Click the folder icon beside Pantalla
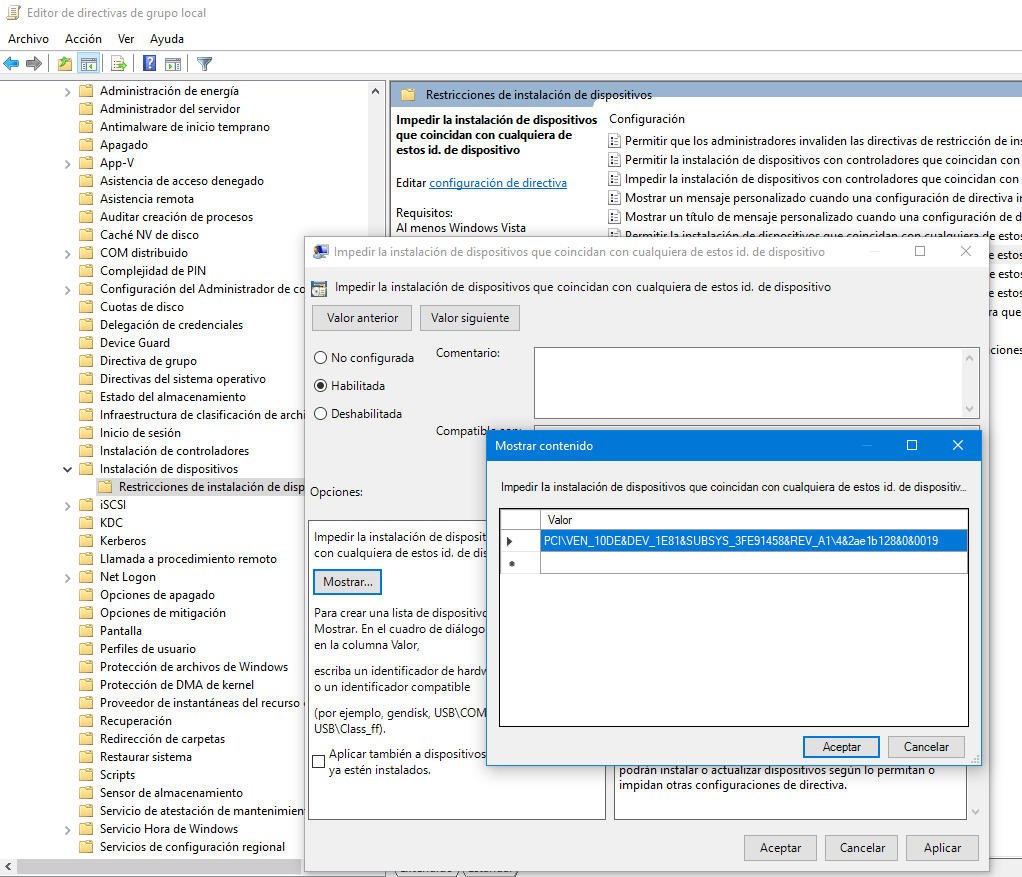Screen dimensions: 1022x877 click(x=86, y=631)
